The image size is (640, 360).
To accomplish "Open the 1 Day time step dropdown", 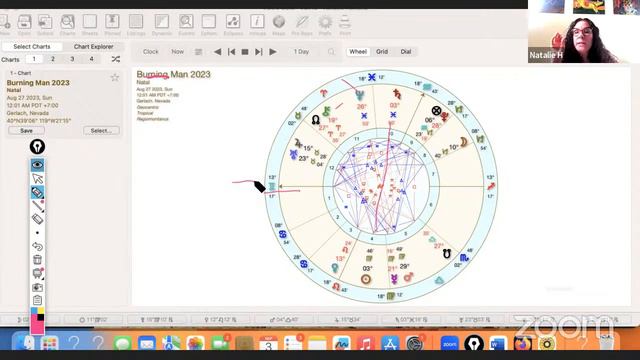I will coord(301,51).
